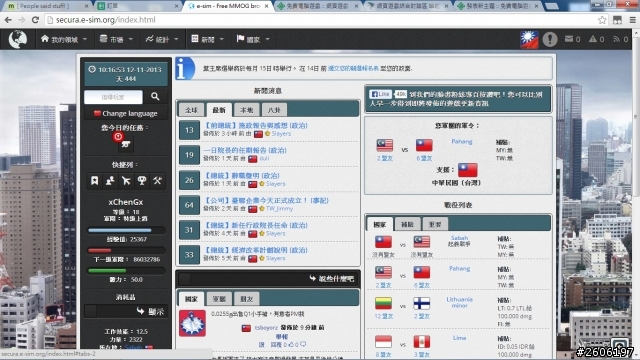Viewport: 640px width, 360px height.
Task: Open author TW_Jimmy profile link
Action: click(279, 209)
